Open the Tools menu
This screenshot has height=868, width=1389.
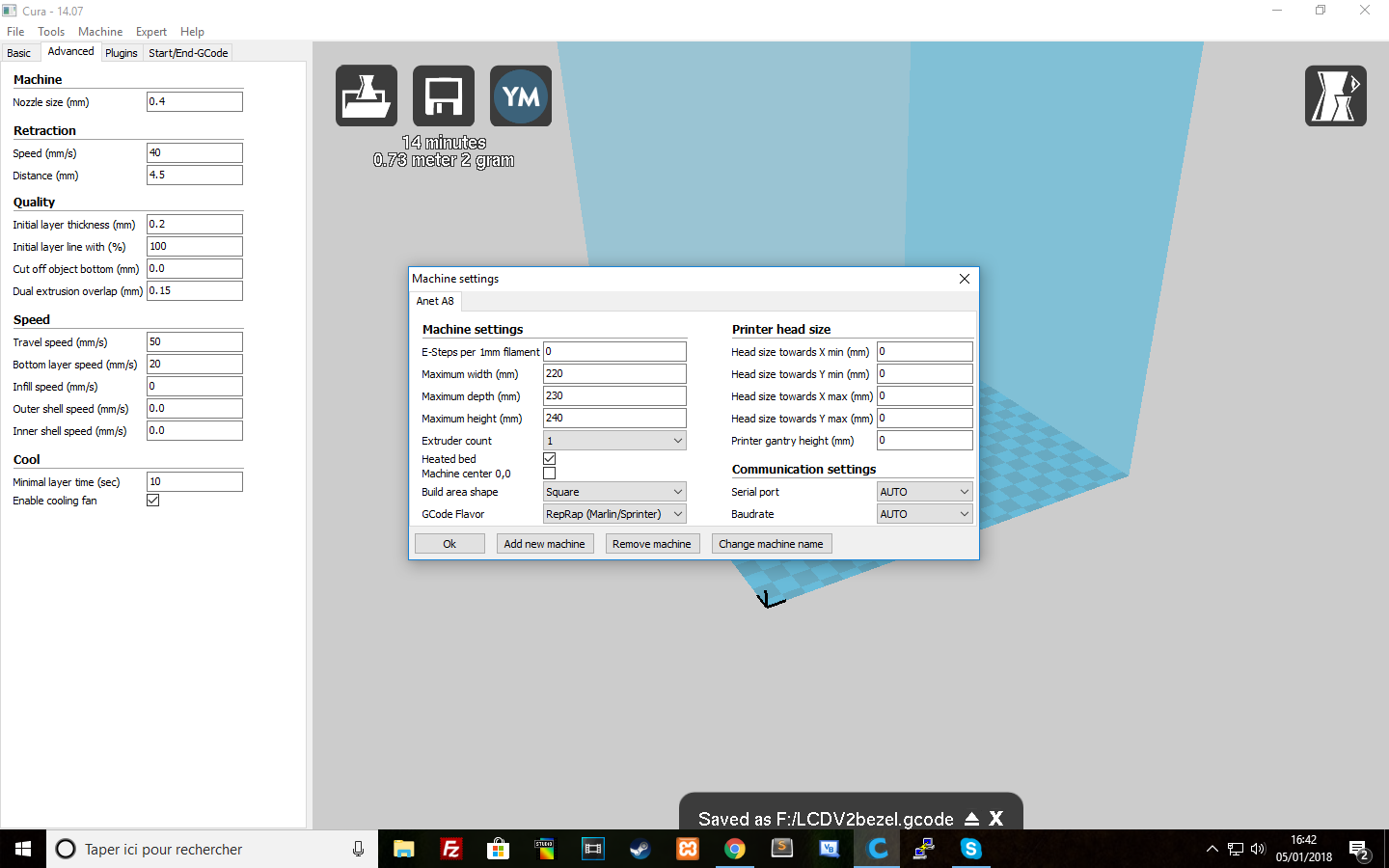click(x=51, y=32)
